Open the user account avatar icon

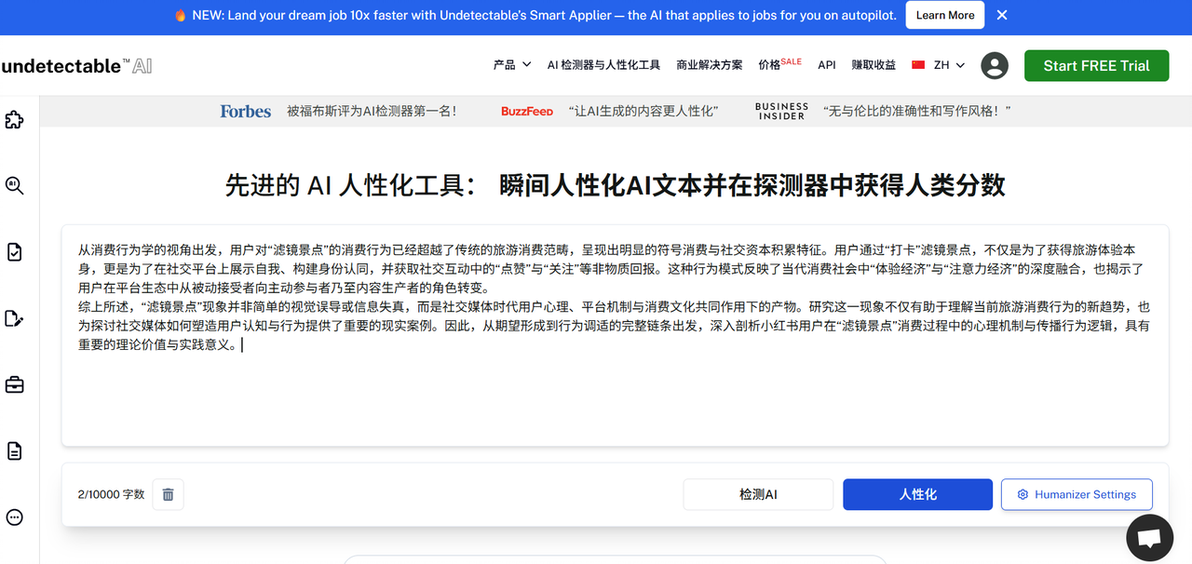pos(994,65)
